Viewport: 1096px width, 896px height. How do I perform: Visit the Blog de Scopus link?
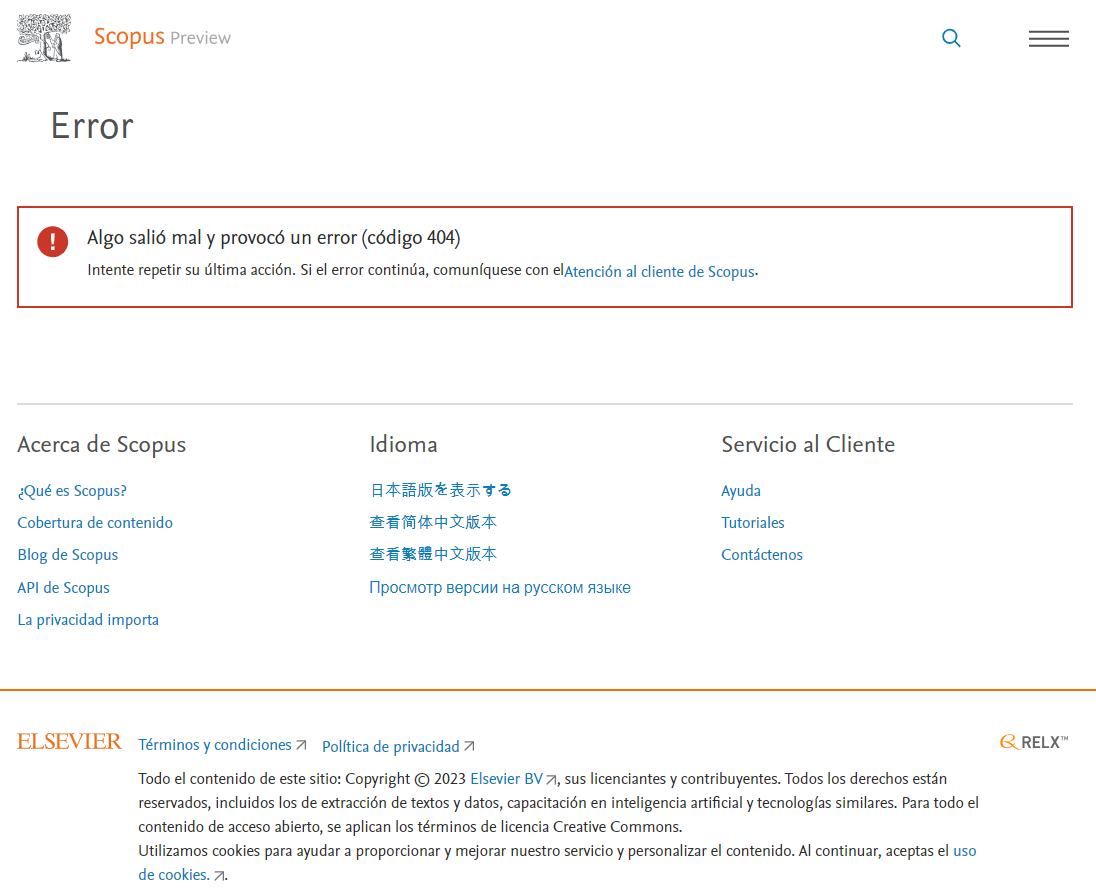click(x=68, y=555)
